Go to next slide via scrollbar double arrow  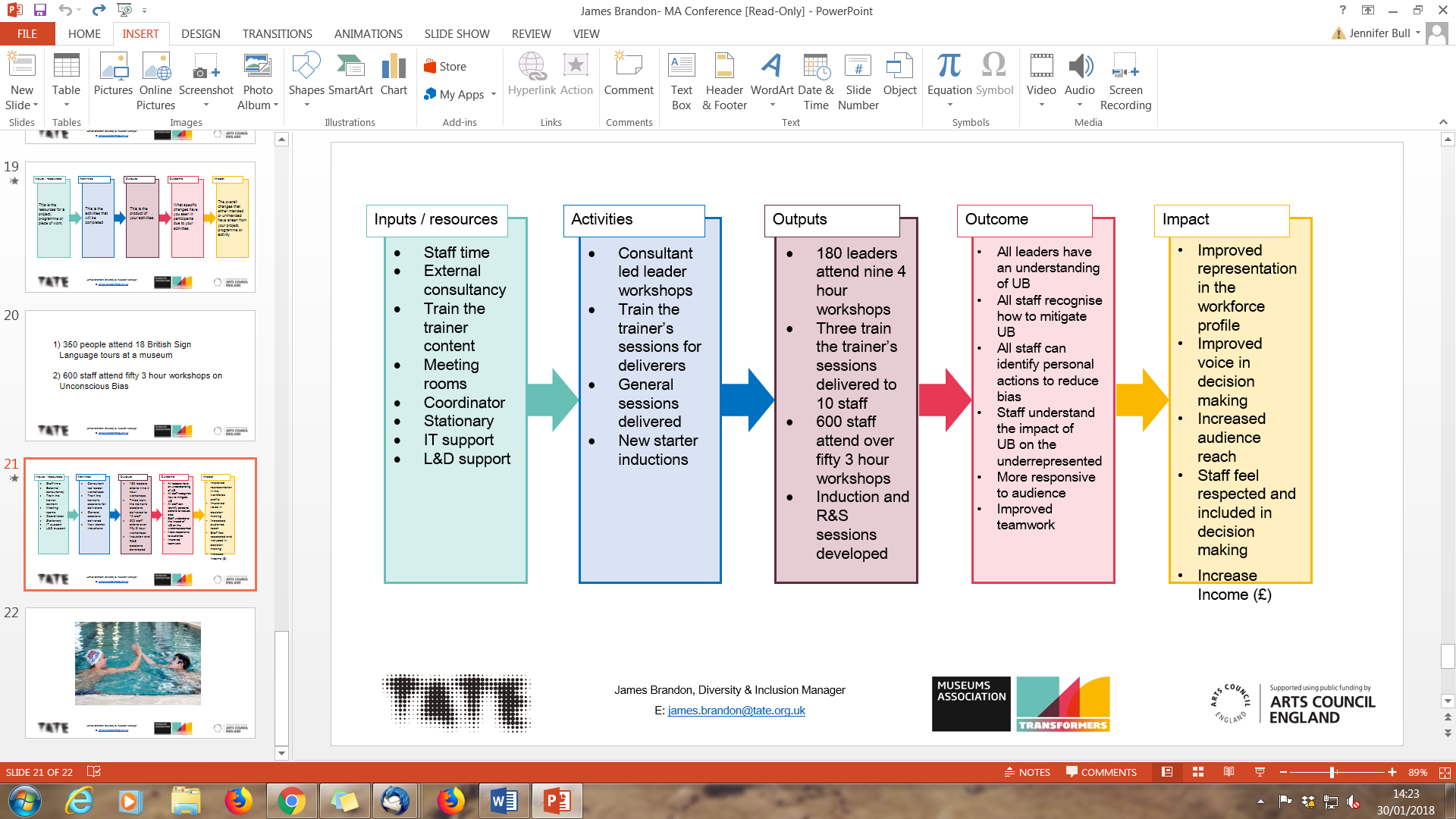click(1448, 733)
